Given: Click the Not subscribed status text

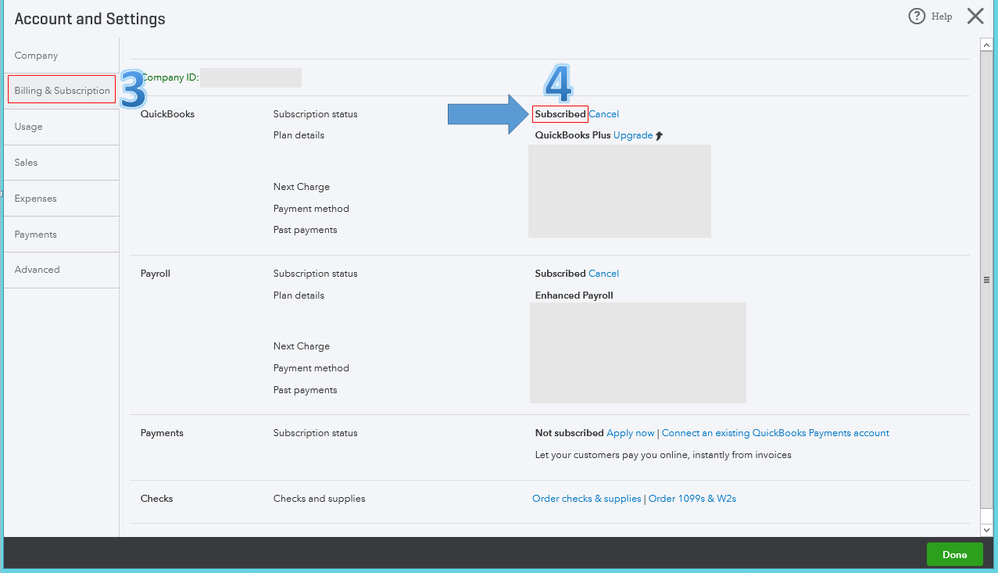Looking at the screenshot, I should click(569, 433).
